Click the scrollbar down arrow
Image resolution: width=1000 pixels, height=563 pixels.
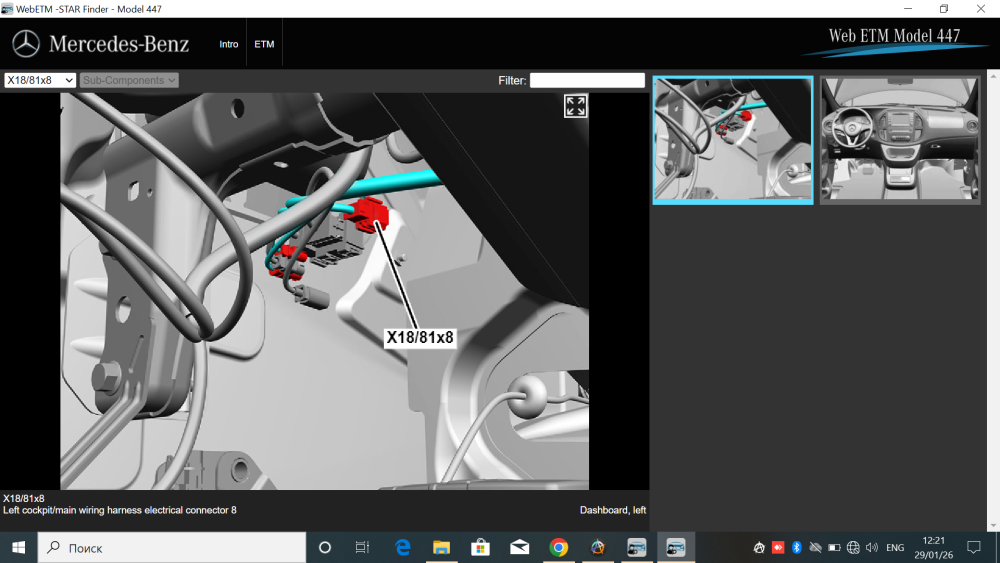[x=993, y=525]
